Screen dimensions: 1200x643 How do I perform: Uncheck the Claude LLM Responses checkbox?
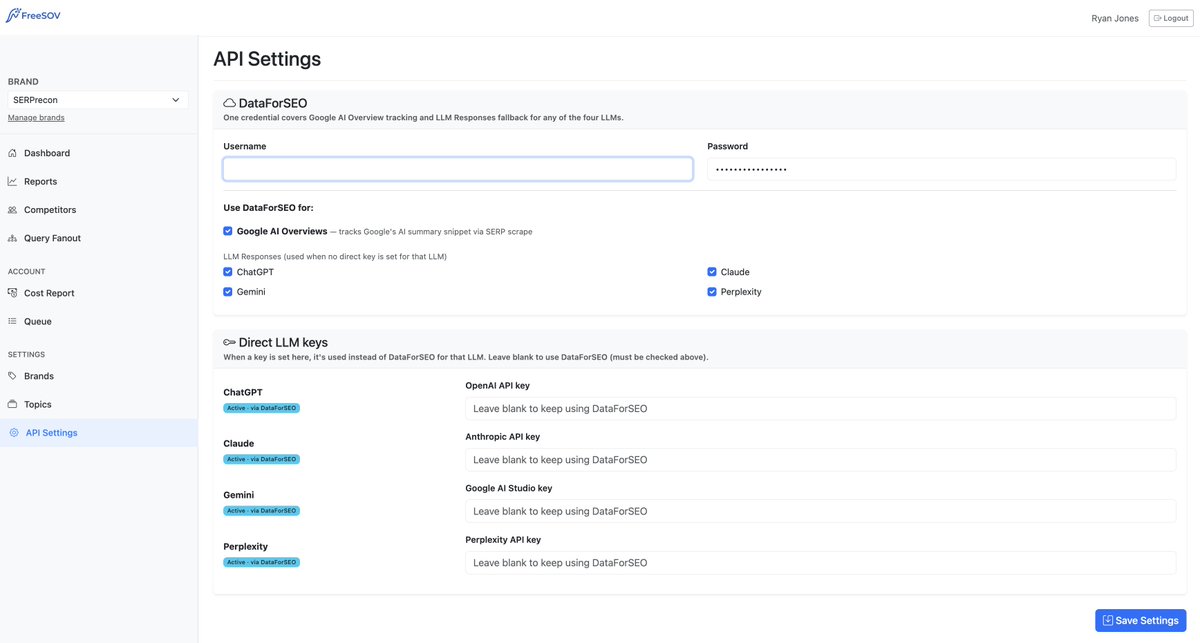[712, 272]
